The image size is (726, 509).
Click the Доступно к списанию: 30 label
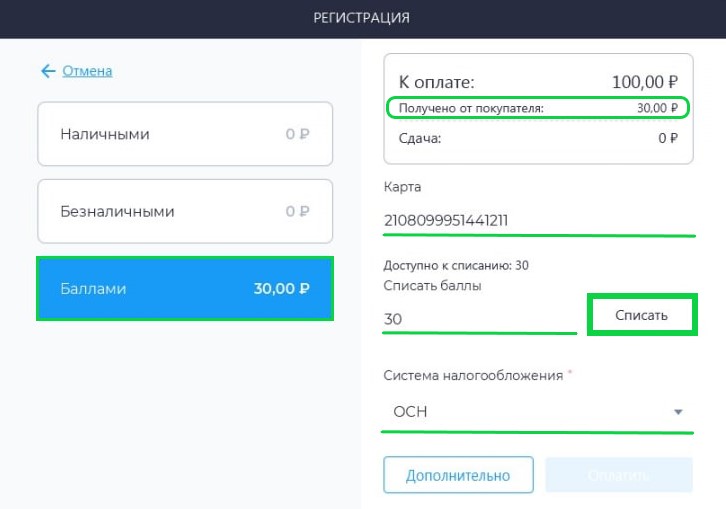tap(456, 265)
